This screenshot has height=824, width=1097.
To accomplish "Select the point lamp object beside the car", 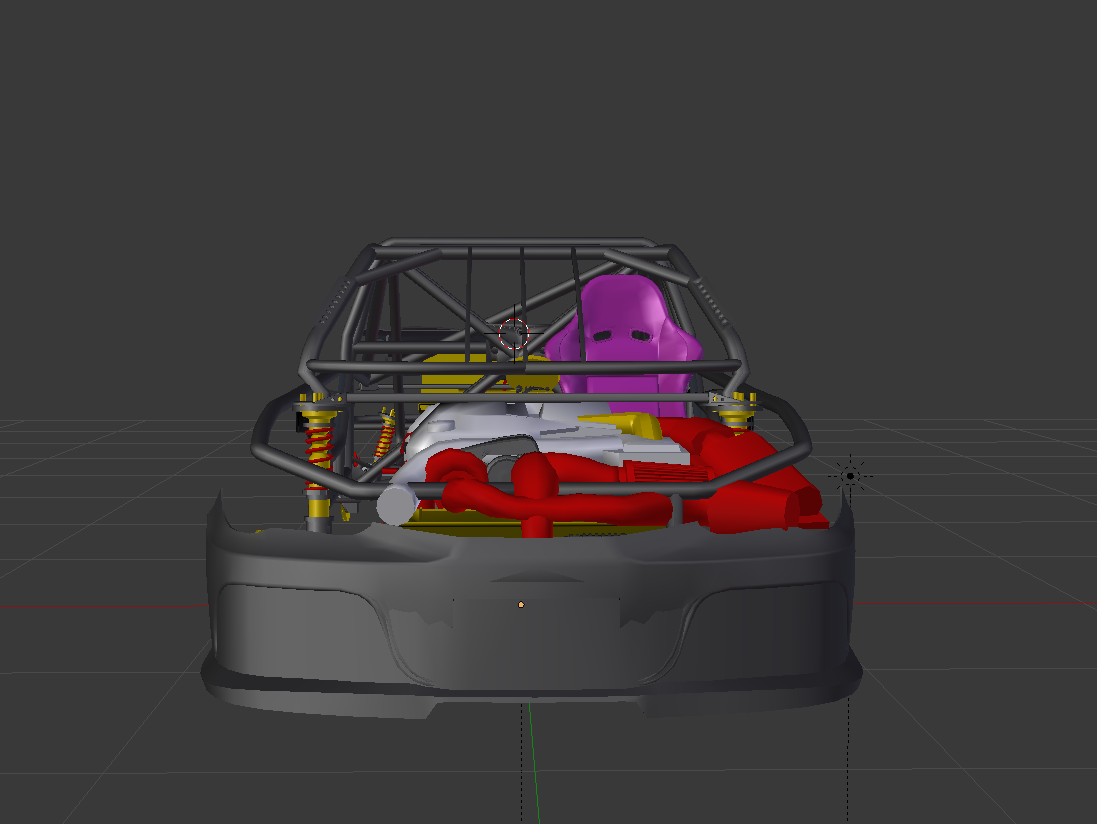I will point(850,476).
